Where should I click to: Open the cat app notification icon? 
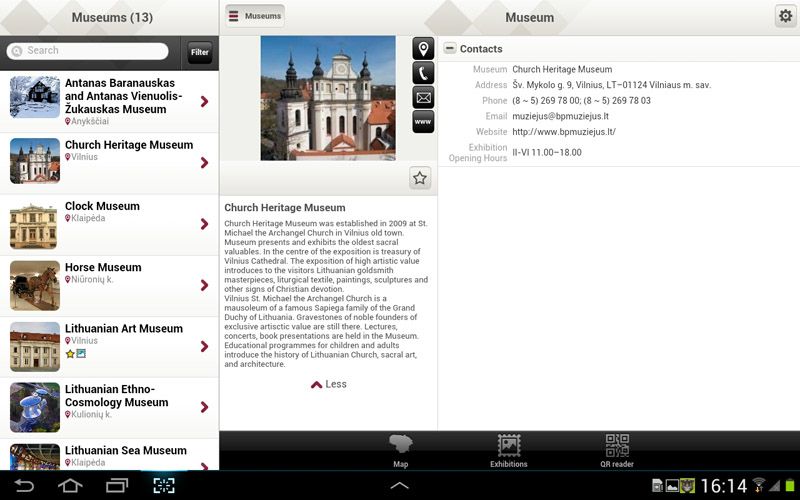(x=688, y=486)
